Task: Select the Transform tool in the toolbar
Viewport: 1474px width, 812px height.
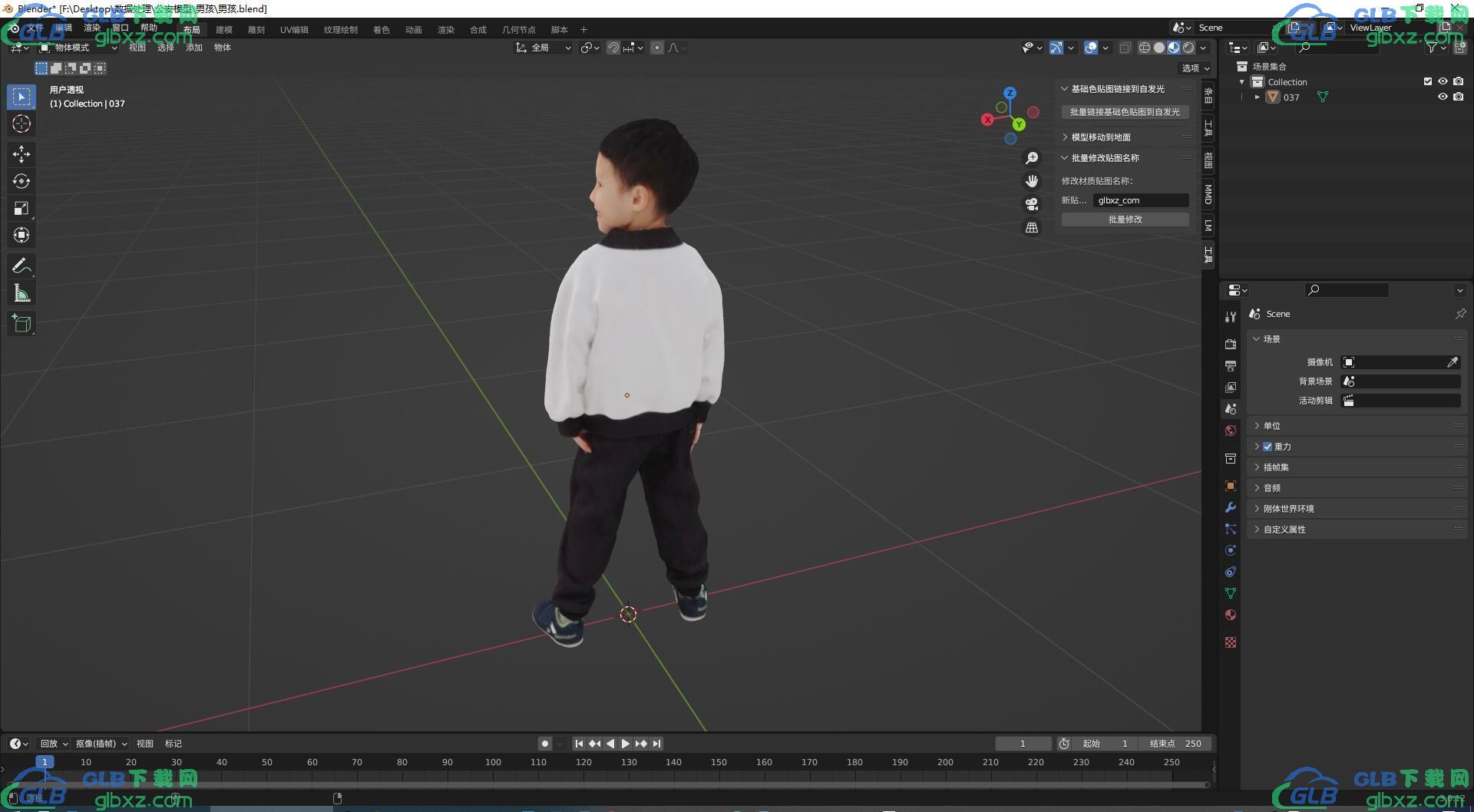Action: (x=21, y=235)
